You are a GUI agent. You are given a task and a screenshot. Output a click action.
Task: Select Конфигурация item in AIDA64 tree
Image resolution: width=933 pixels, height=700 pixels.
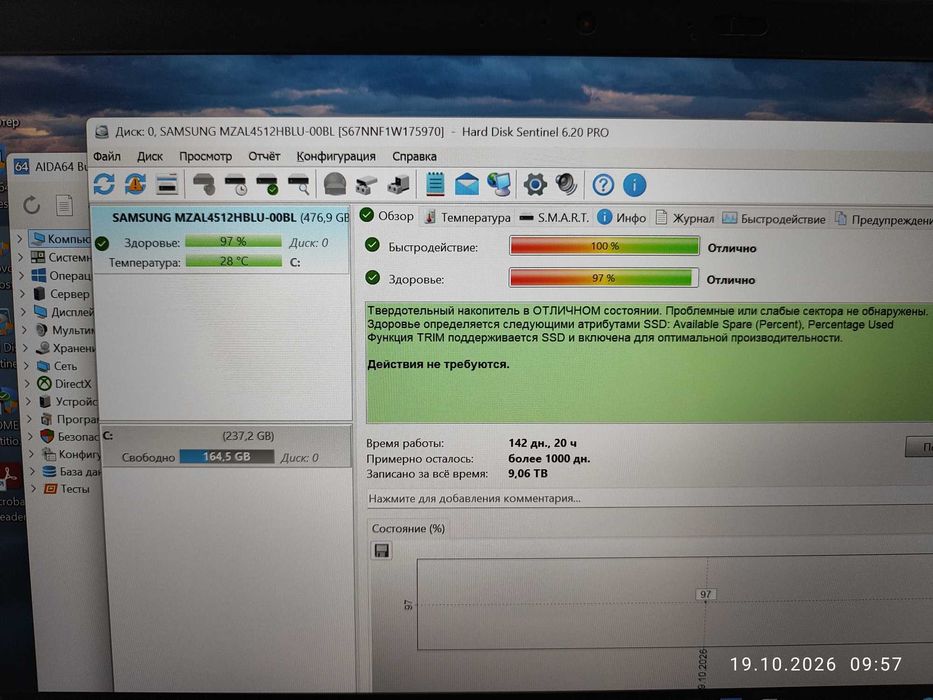[x=71, y=454]
